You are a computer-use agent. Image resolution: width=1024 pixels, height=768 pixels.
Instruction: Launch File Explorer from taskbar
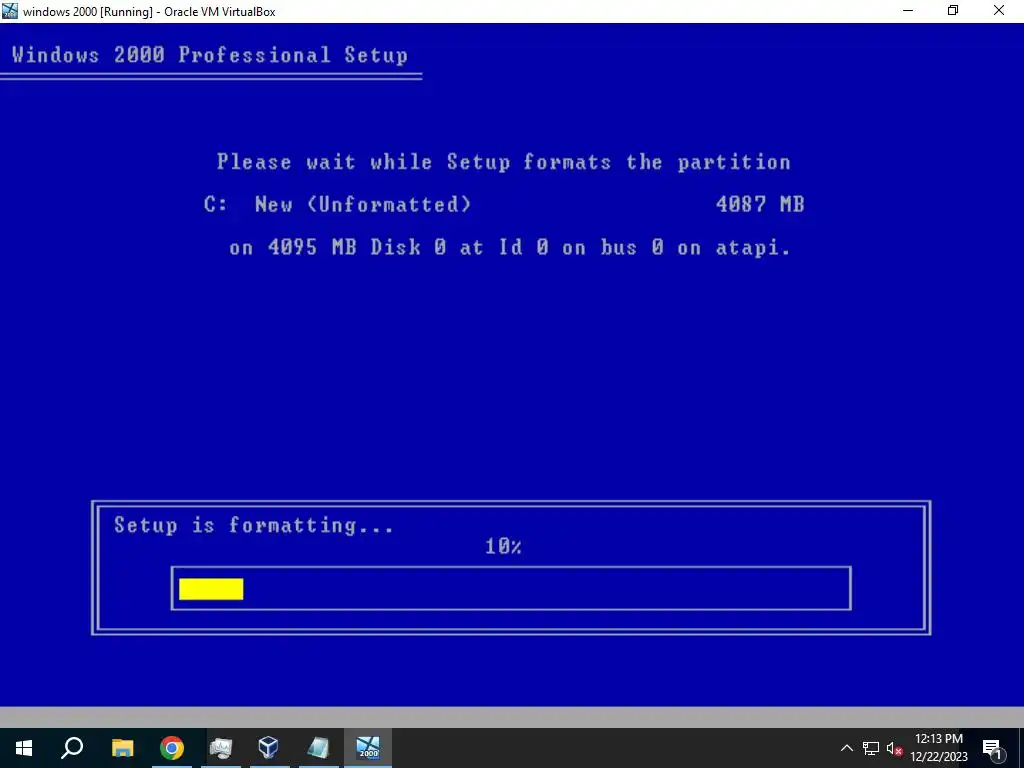[122, 748]
